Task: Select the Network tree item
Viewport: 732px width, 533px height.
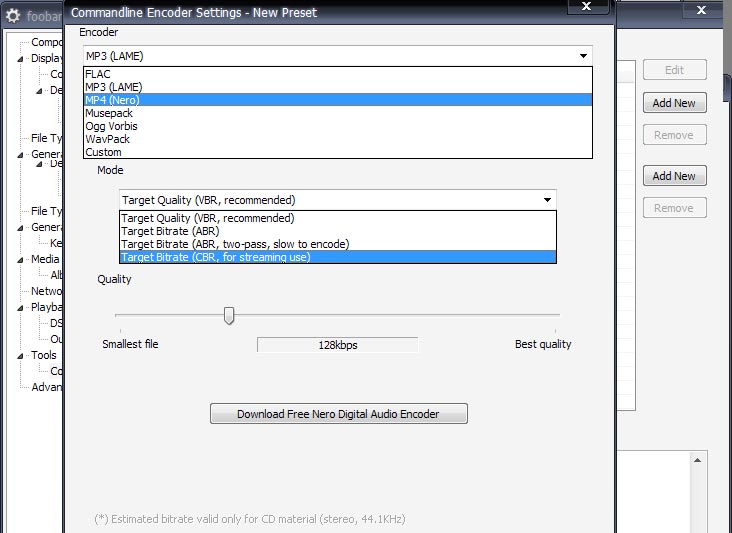Action: point(46,291)
